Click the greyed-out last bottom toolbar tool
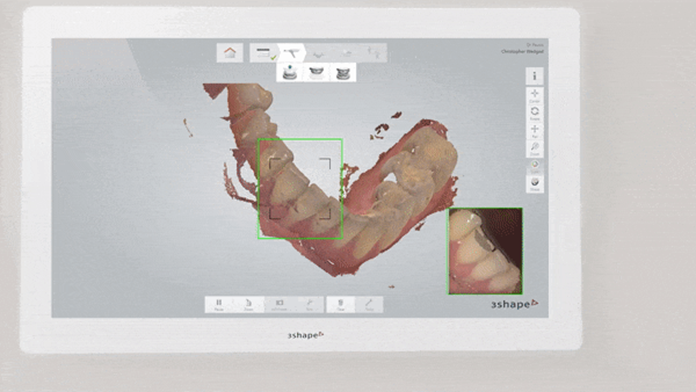 tap(369, 305)
